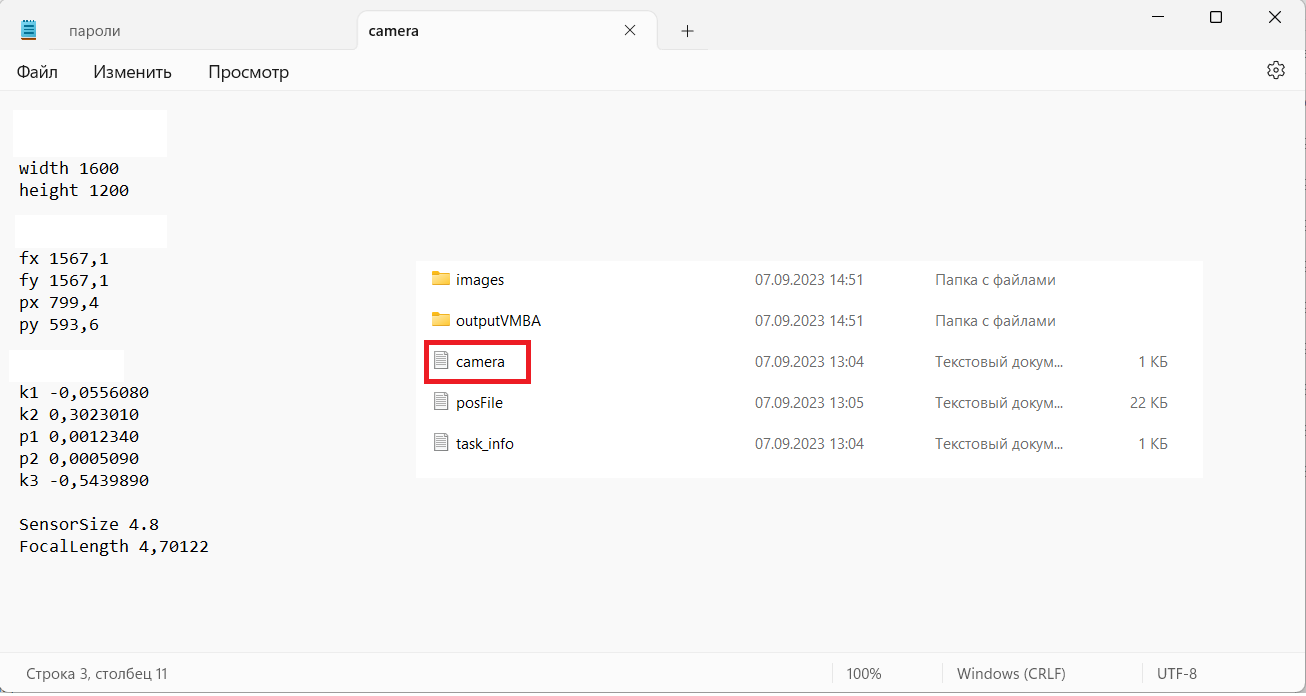This screenshot has height=696, width=1306.
Task: Click the UTF-8 encoding indicator
Action: pos(1177,674)
